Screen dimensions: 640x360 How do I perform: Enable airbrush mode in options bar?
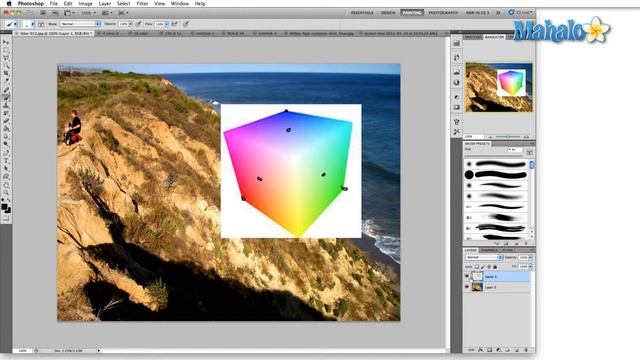pyautogui.click(x=174, y=24)
